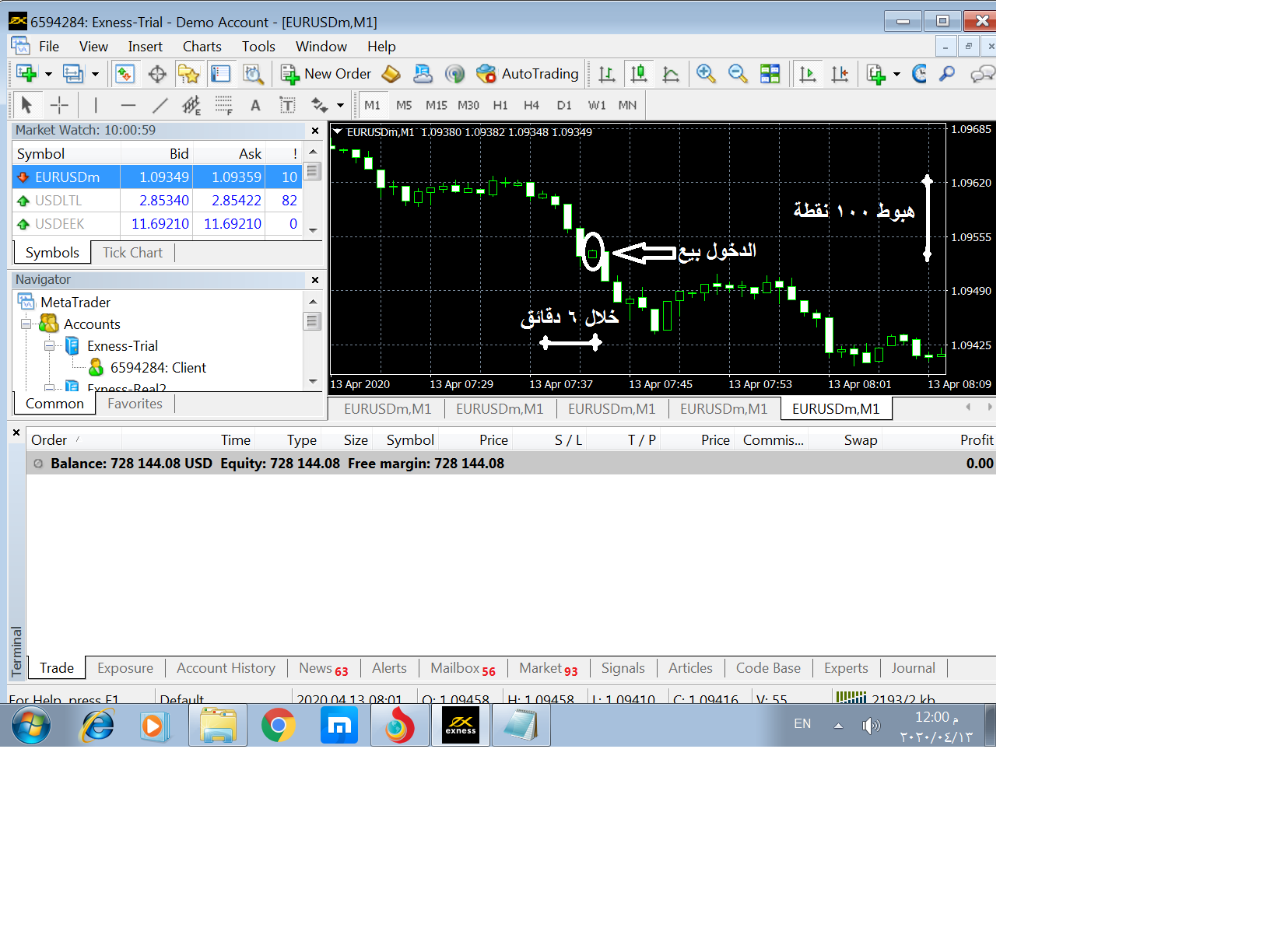Open arrows objects dropdown
Viewport: 1270px width, 952px height.
tap(340, 105)
